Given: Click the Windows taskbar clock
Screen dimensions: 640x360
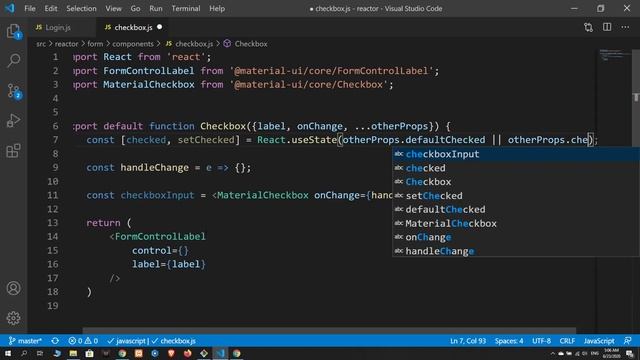Looking at the screenshot, I should (x=611, y=353).
